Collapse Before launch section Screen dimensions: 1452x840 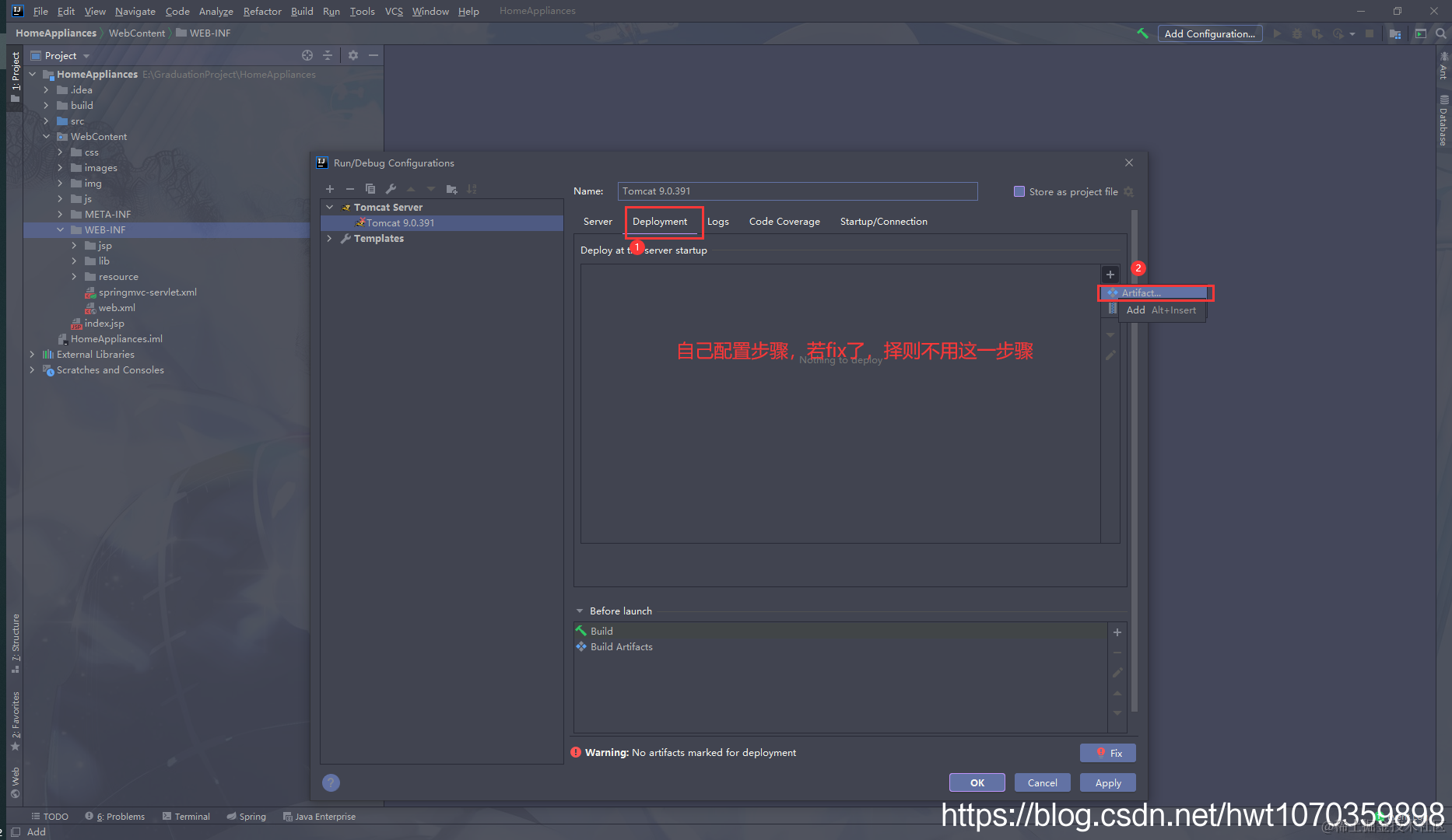[x=580, y=611]
